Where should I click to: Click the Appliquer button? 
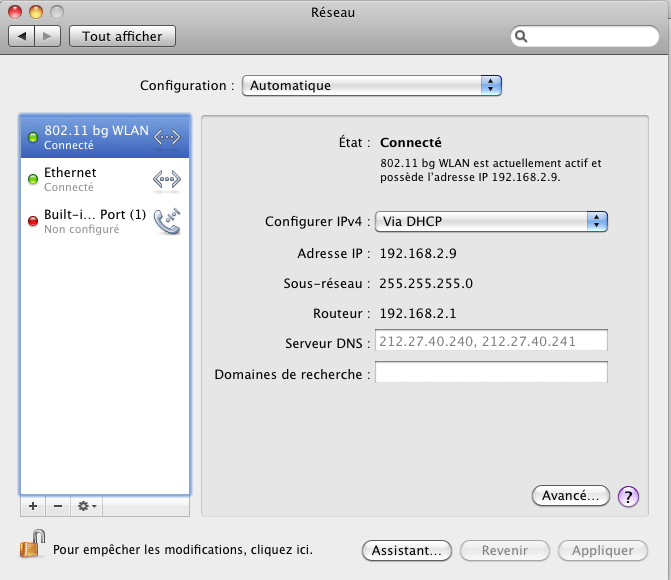coord(603,550)
